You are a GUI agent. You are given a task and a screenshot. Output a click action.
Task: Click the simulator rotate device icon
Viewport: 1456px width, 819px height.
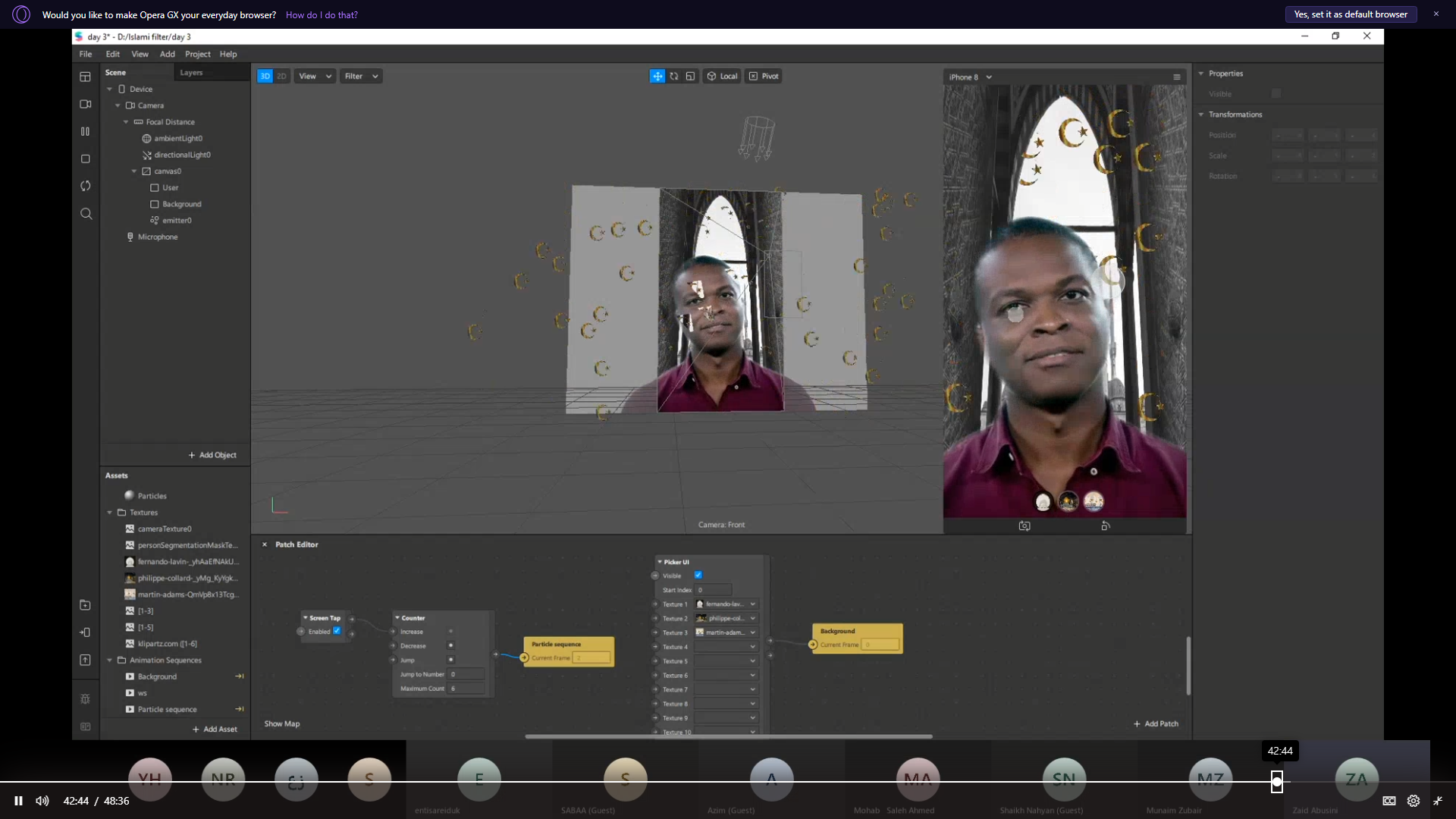click(1106, 526)
